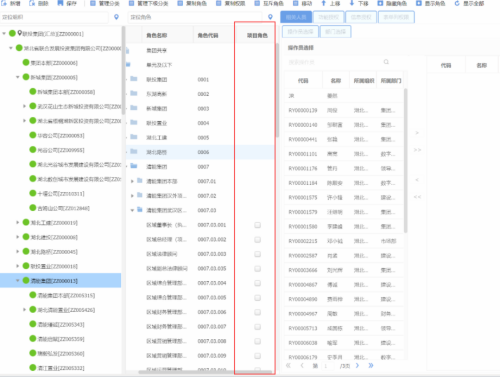Click the 上移 up arrow icon
The width and height of the screenshot is (500, 377).
point(323,3)
